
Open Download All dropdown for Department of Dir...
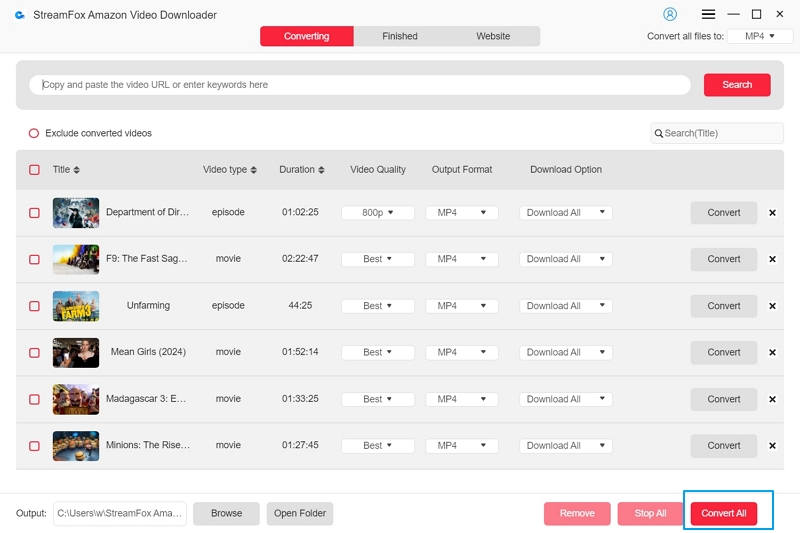(566, 213)
